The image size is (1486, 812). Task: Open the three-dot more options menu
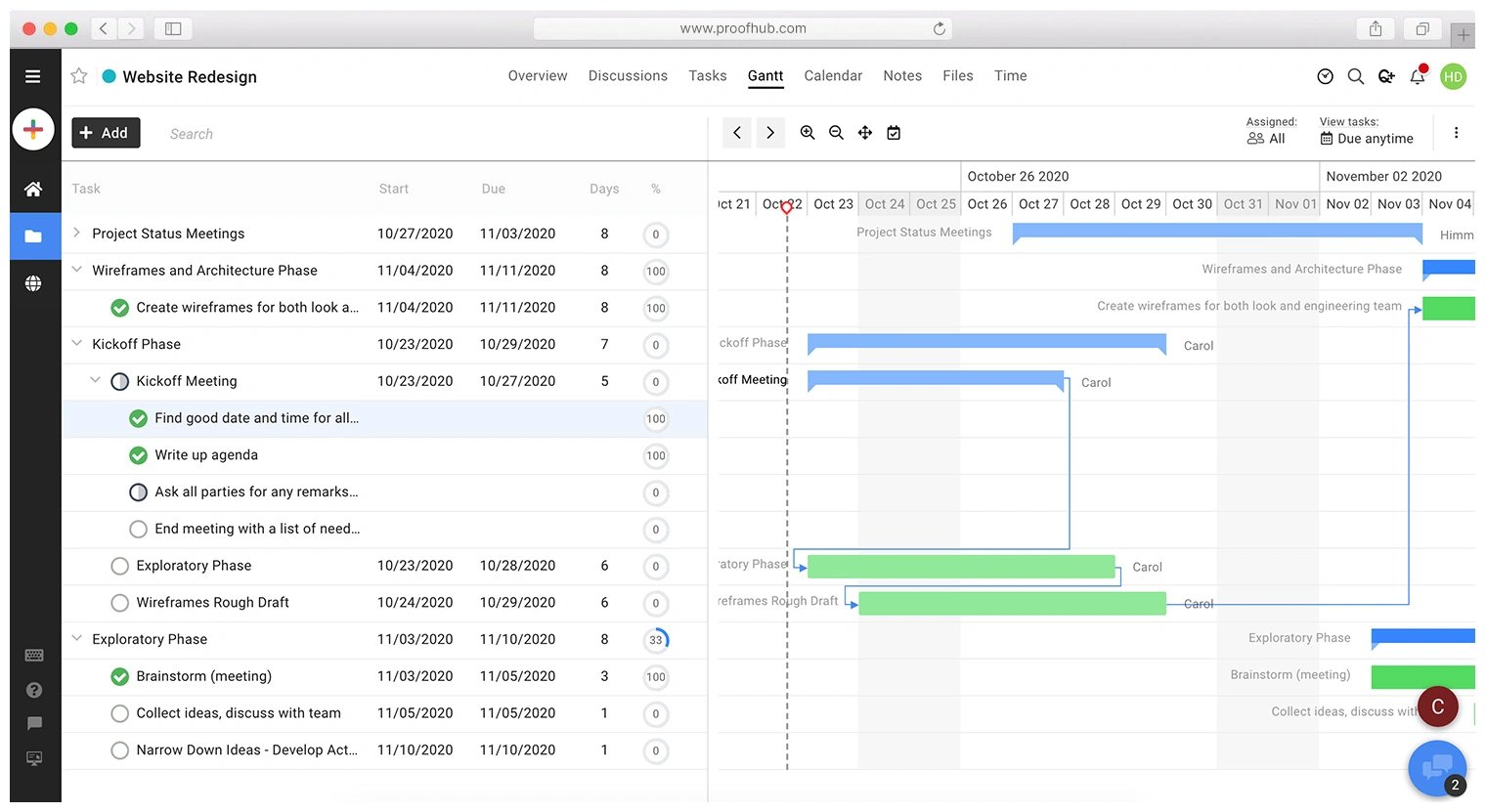1456,133
